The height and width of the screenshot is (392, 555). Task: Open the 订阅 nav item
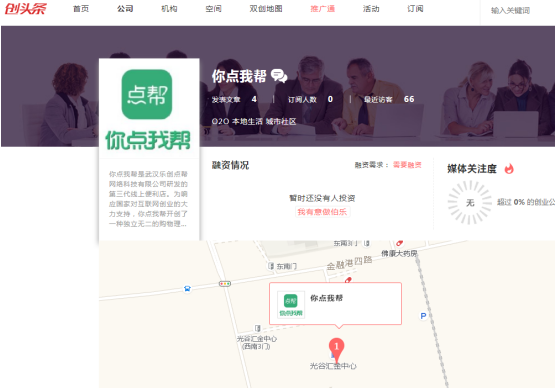click(415, 9)
